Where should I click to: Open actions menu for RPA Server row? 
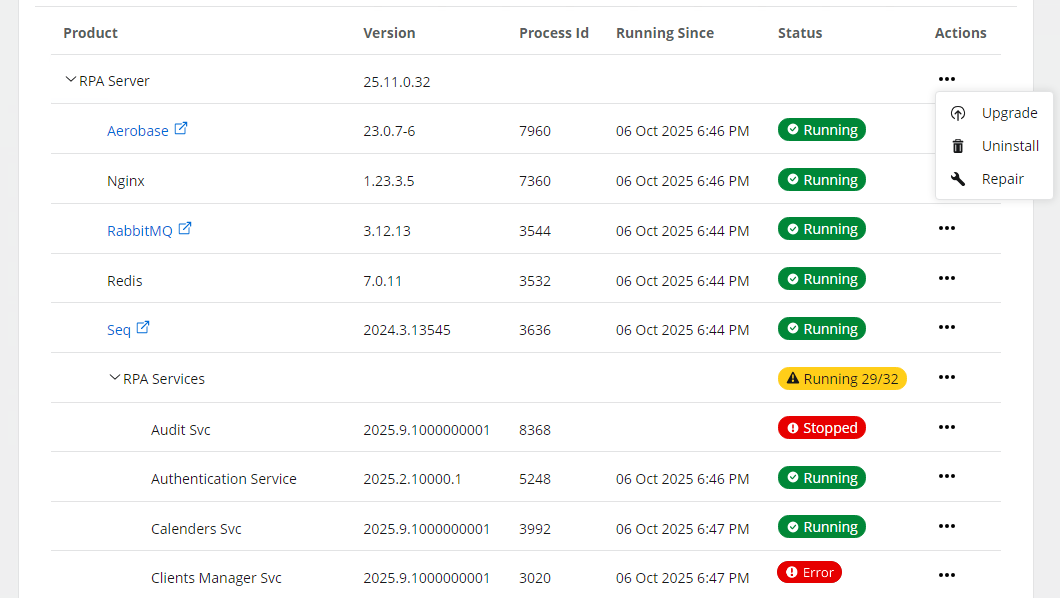[x=946, y=80]
